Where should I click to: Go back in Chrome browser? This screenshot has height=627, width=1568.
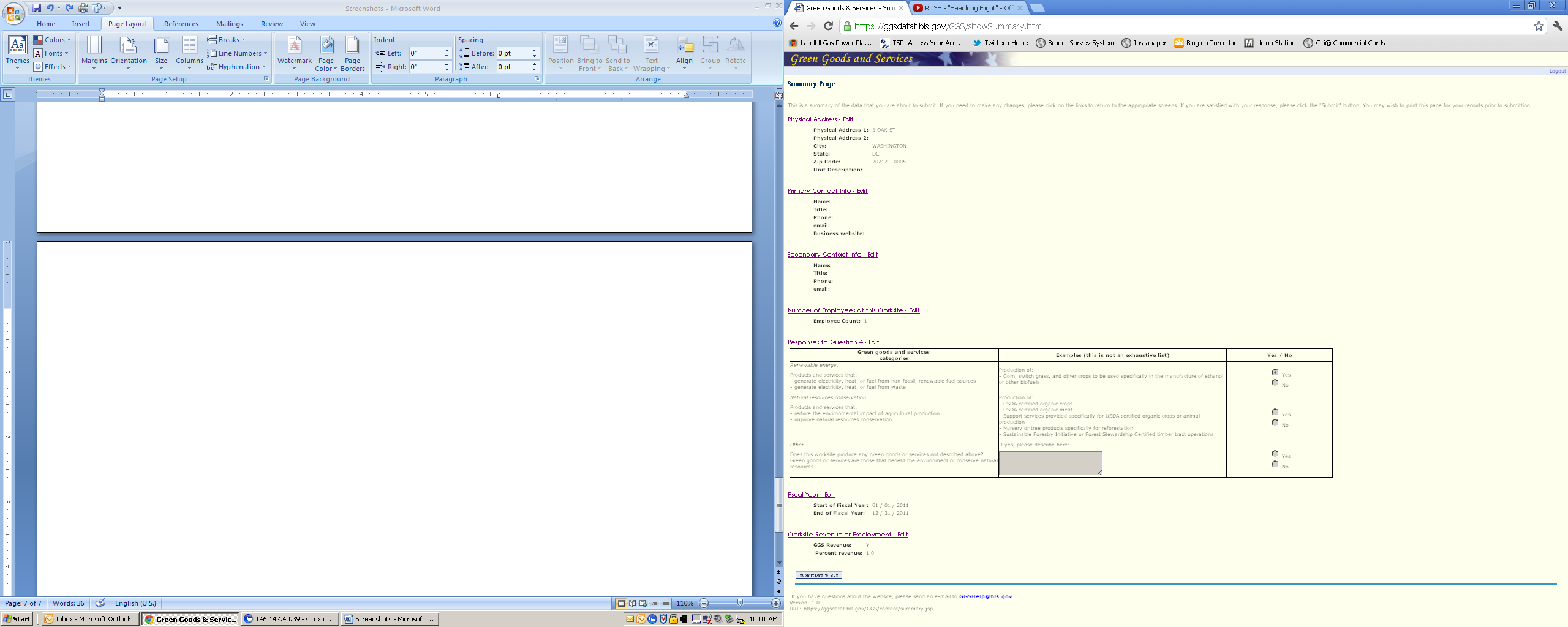794,26
